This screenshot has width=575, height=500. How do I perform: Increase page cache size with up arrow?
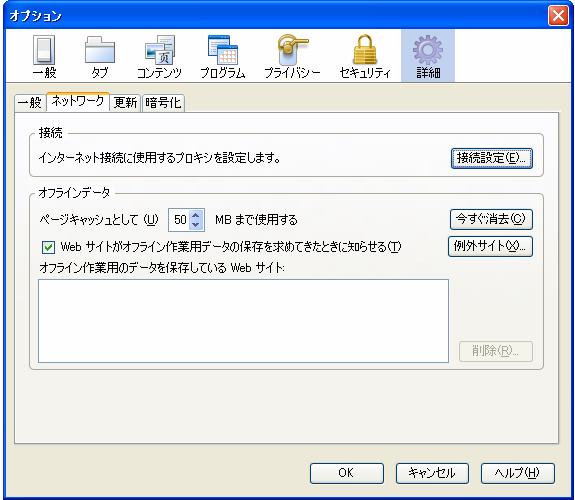[196, 216]
